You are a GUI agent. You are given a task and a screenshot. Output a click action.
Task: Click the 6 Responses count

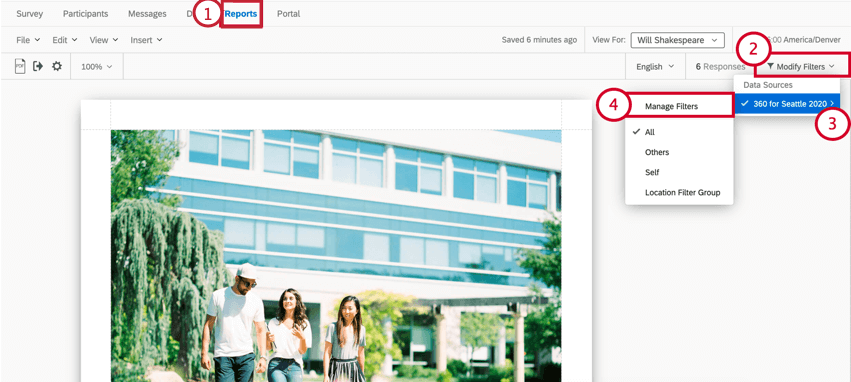coord(720,67)
